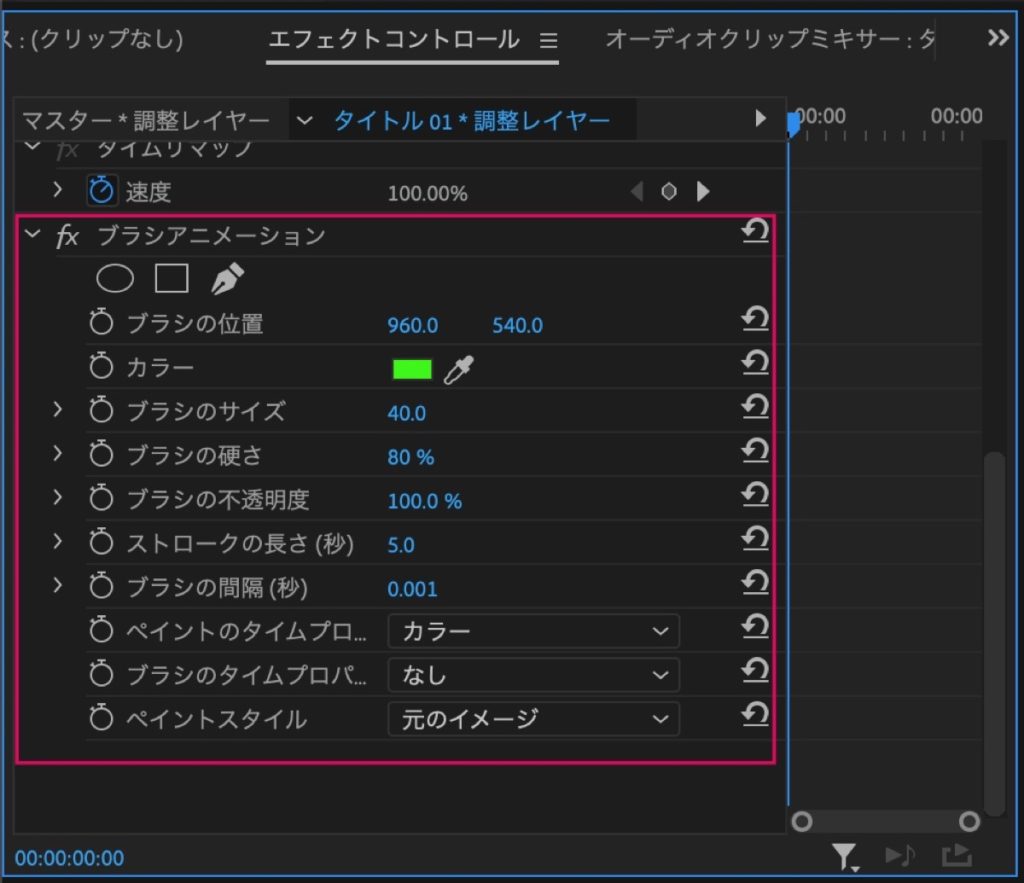This screenshot has height=883, width=1024.
Task: Pick a color with the eyedropper
Action: click(458, 370)
